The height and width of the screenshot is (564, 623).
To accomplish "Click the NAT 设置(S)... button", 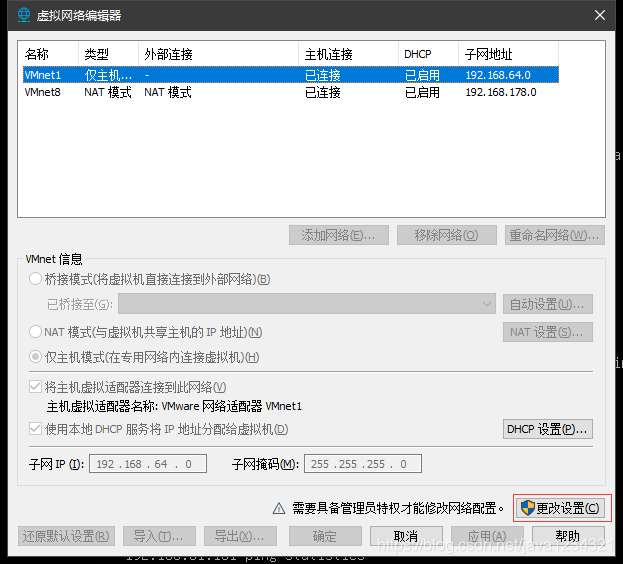I will 548,332.
